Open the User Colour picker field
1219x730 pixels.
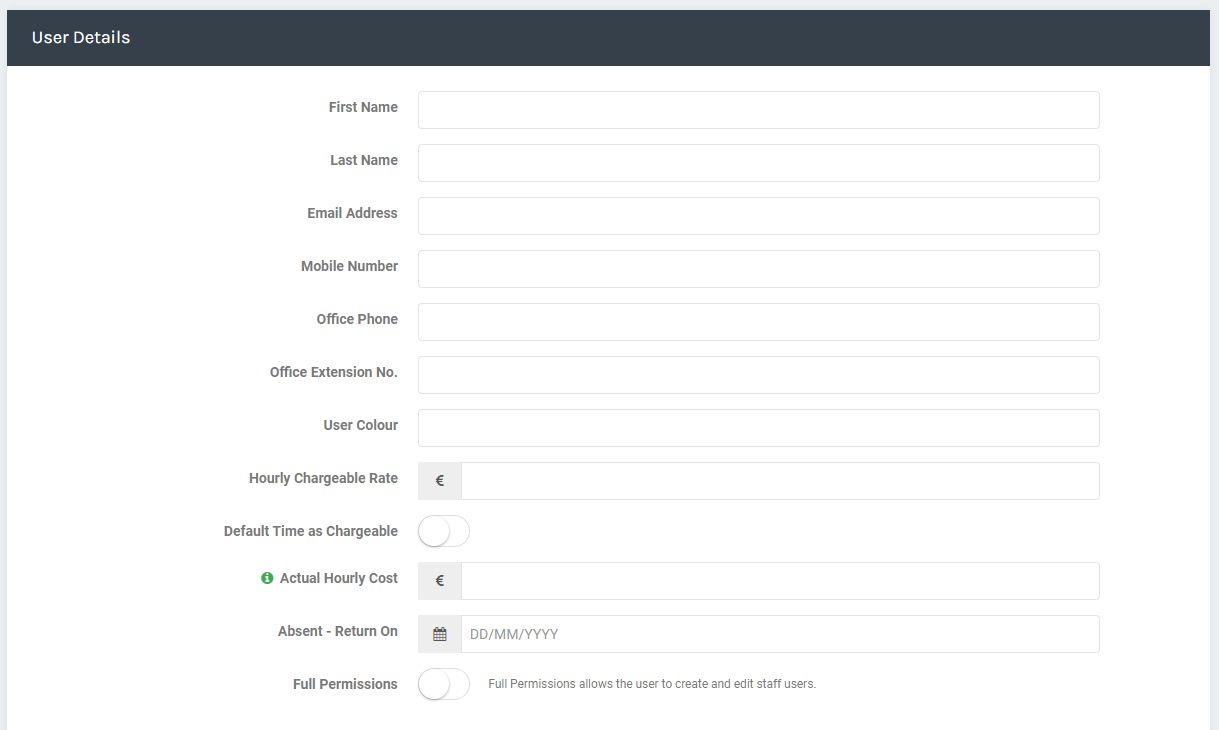pos(759,428)
